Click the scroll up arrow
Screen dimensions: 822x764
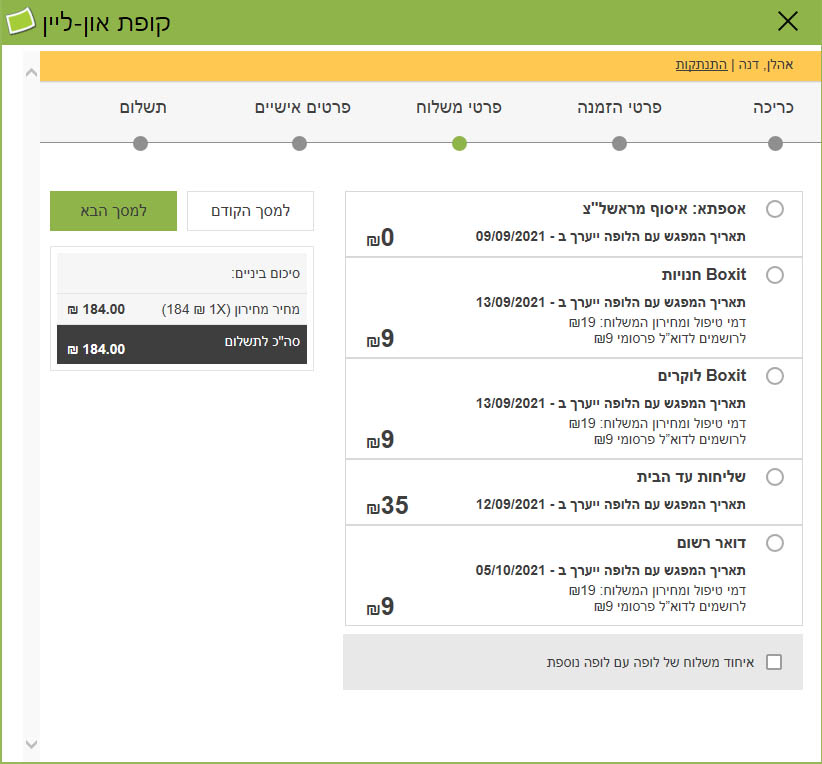click(31, 73)
